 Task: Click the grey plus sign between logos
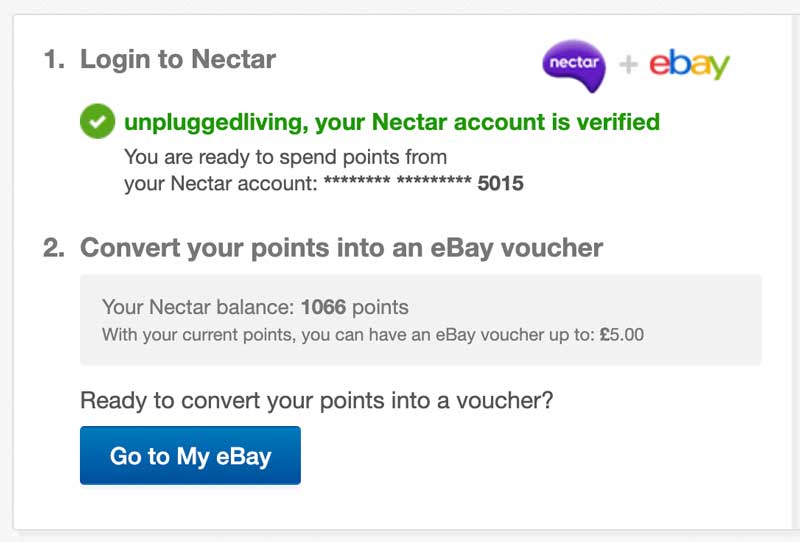[628, 65]
